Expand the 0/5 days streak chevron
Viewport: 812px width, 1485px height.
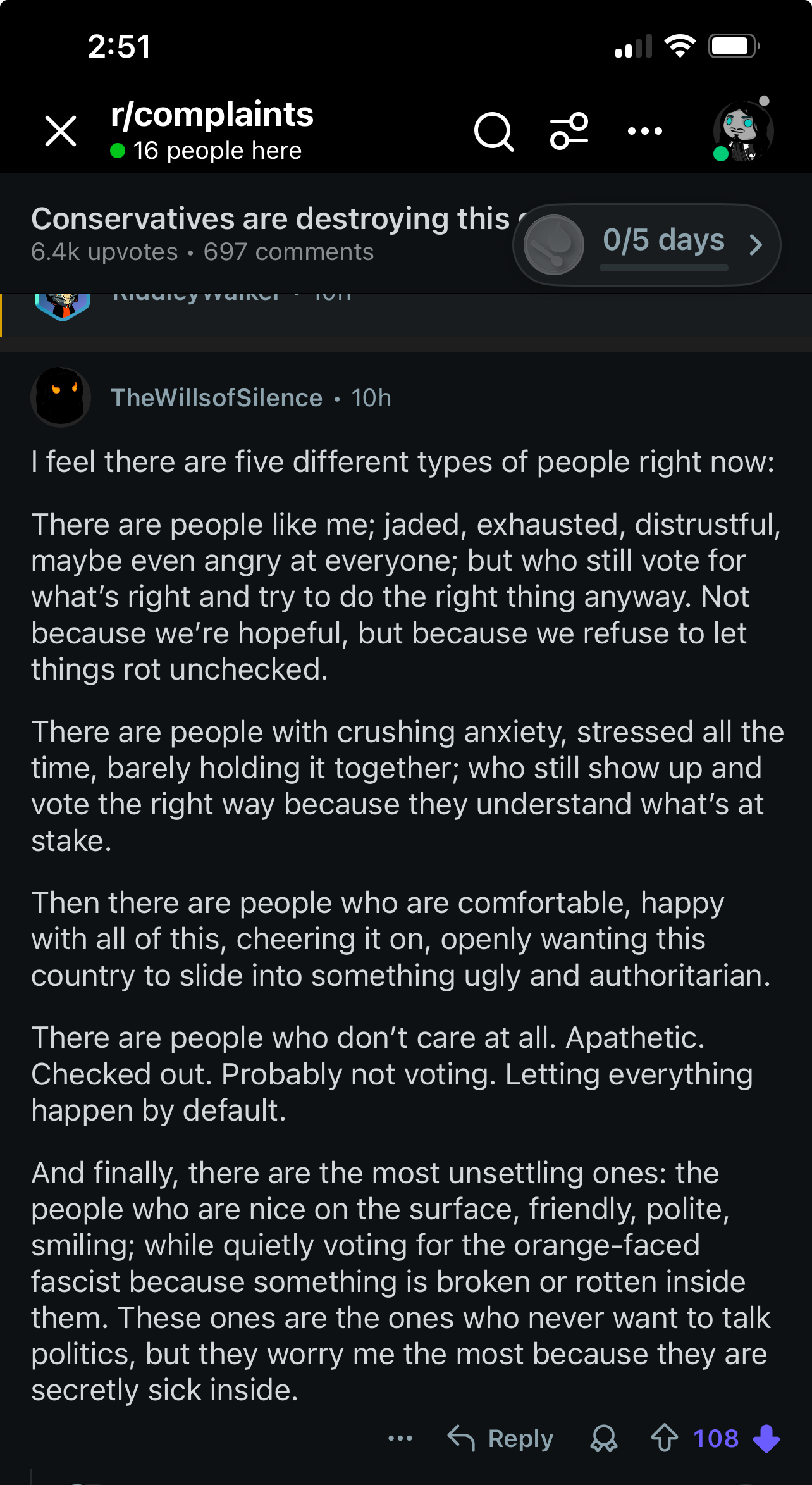[x=756, y=244]
